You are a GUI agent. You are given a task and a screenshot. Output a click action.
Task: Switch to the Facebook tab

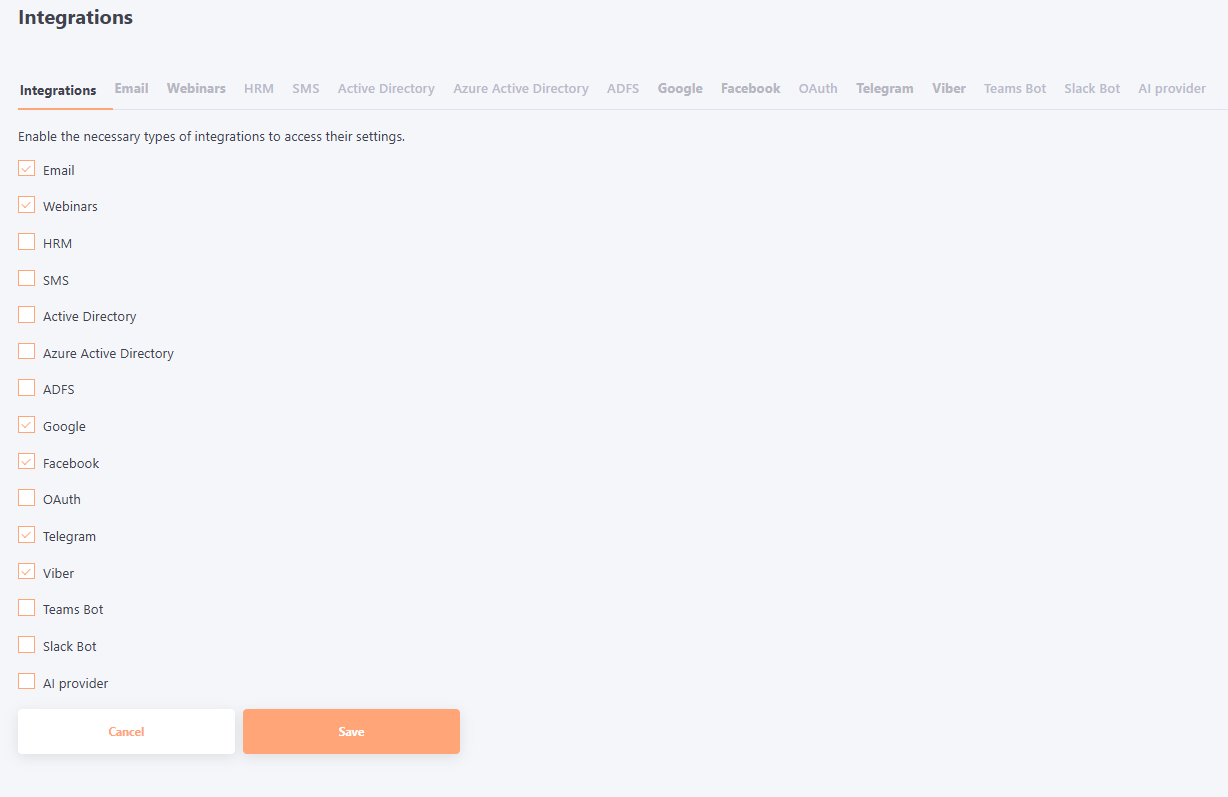(x=750, y=89)
